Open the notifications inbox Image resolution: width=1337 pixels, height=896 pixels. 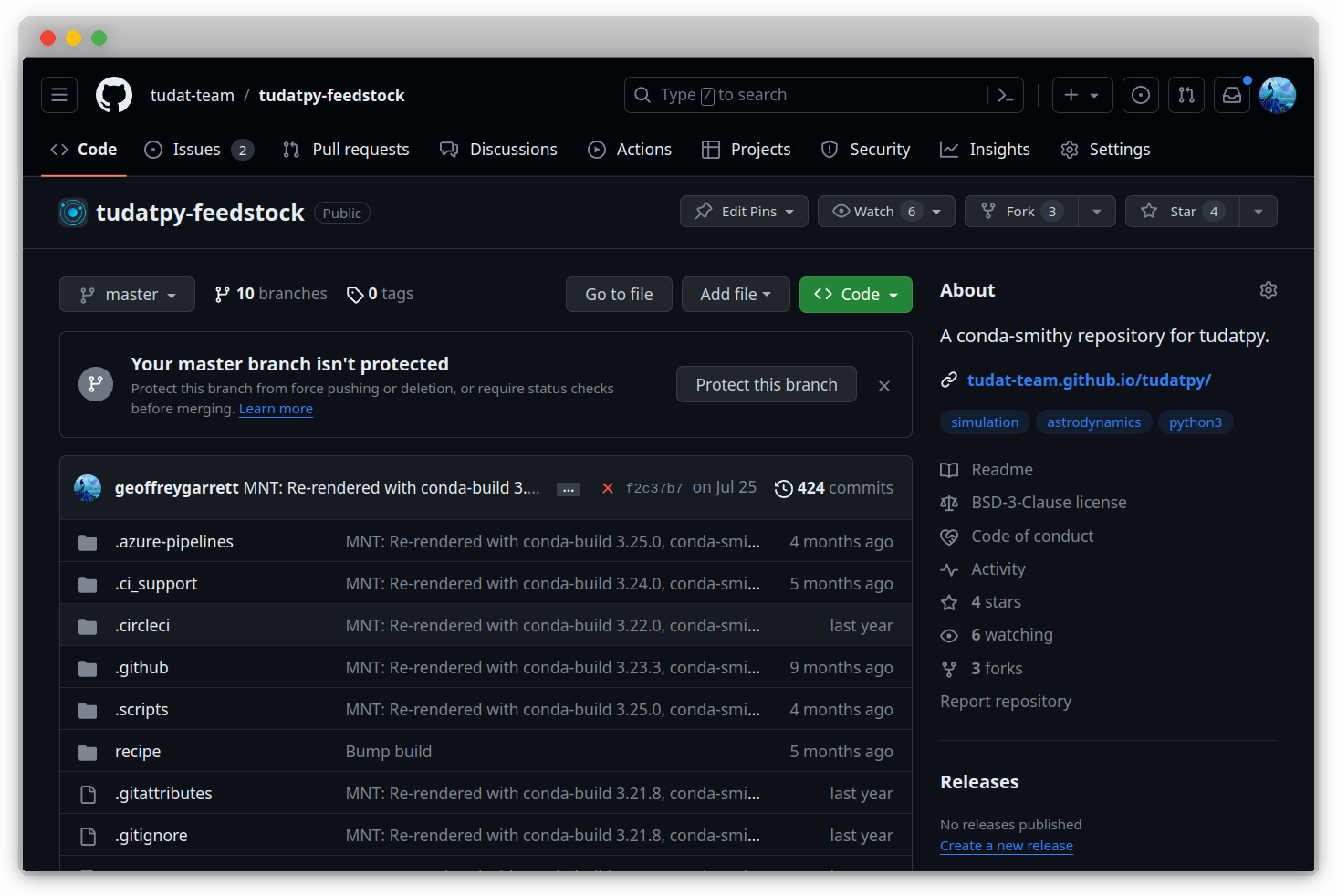pyautogui.click(x=1232, y=95)
